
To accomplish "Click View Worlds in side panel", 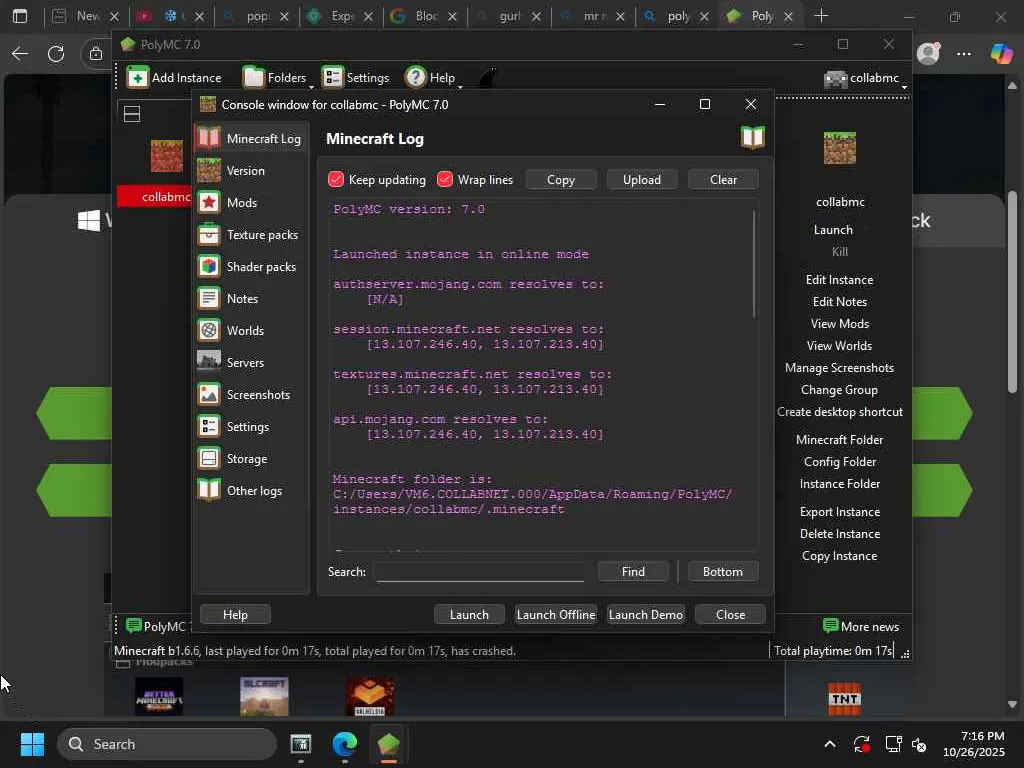I will tap(839, 346).
